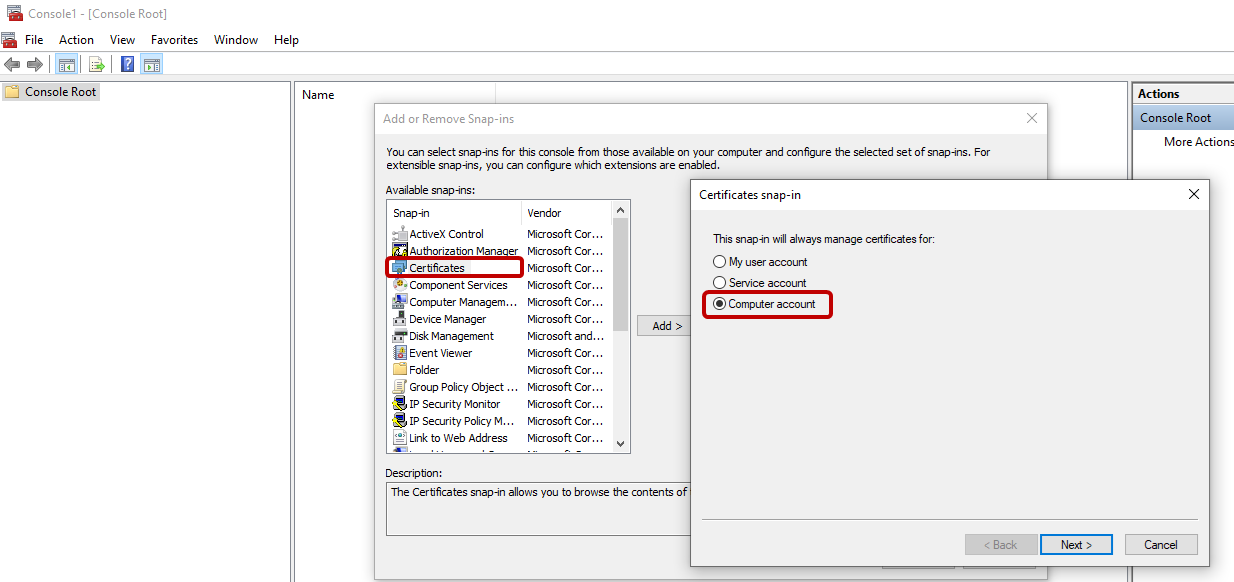Image resolution: width=1234 pixels, height=582 pixels.
Task: Select the Disk Management snap-in icon
Action: (x=400, y=336)
